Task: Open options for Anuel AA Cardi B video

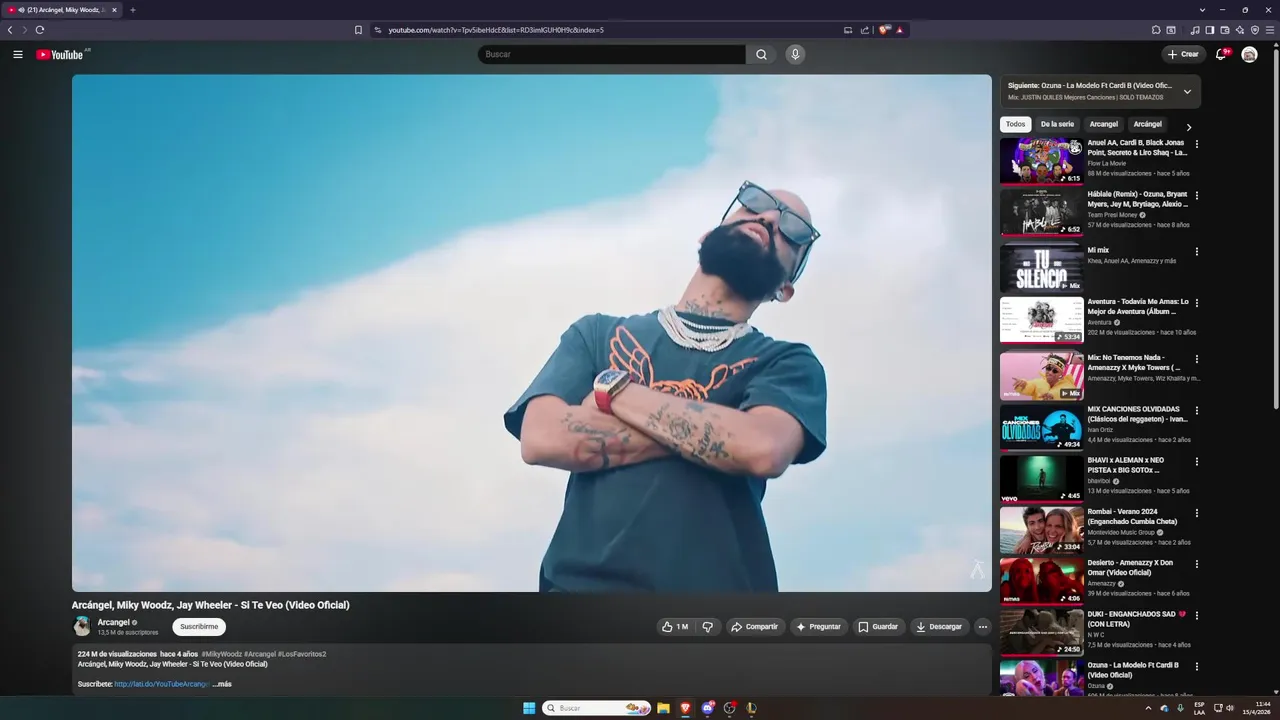Action: pyautogui.click(x=1196, y=144)
